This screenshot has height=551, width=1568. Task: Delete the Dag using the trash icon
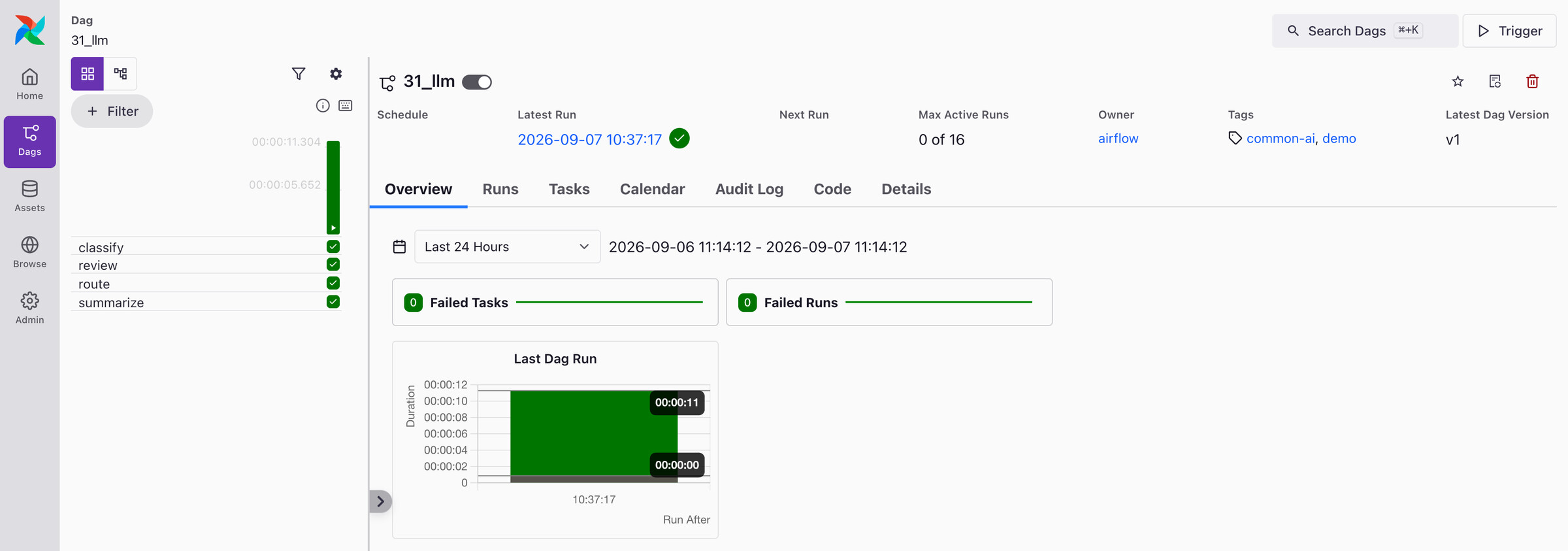point(1532,82)
